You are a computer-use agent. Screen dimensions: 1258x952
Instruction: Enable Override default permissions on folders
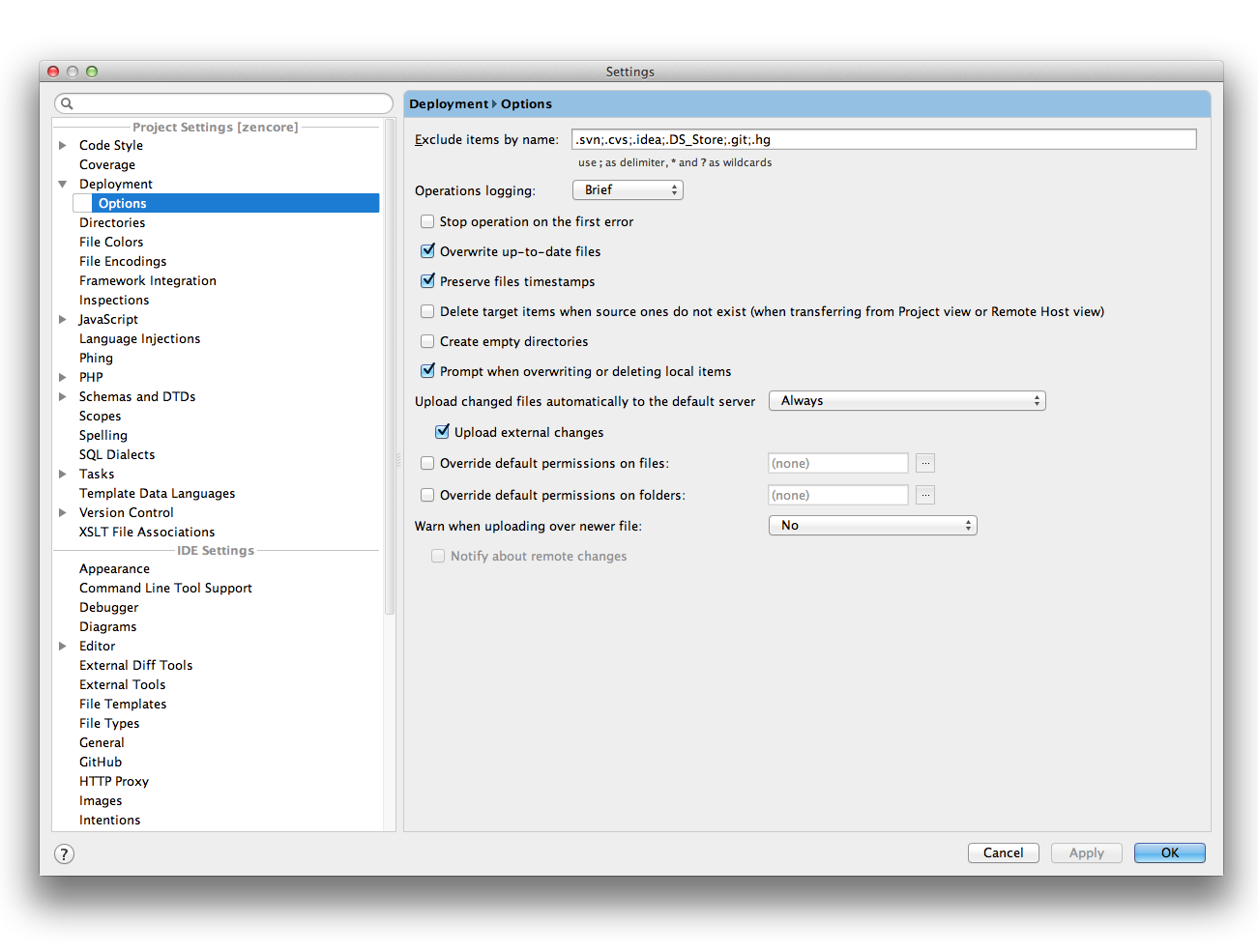[x=427, y=495]
